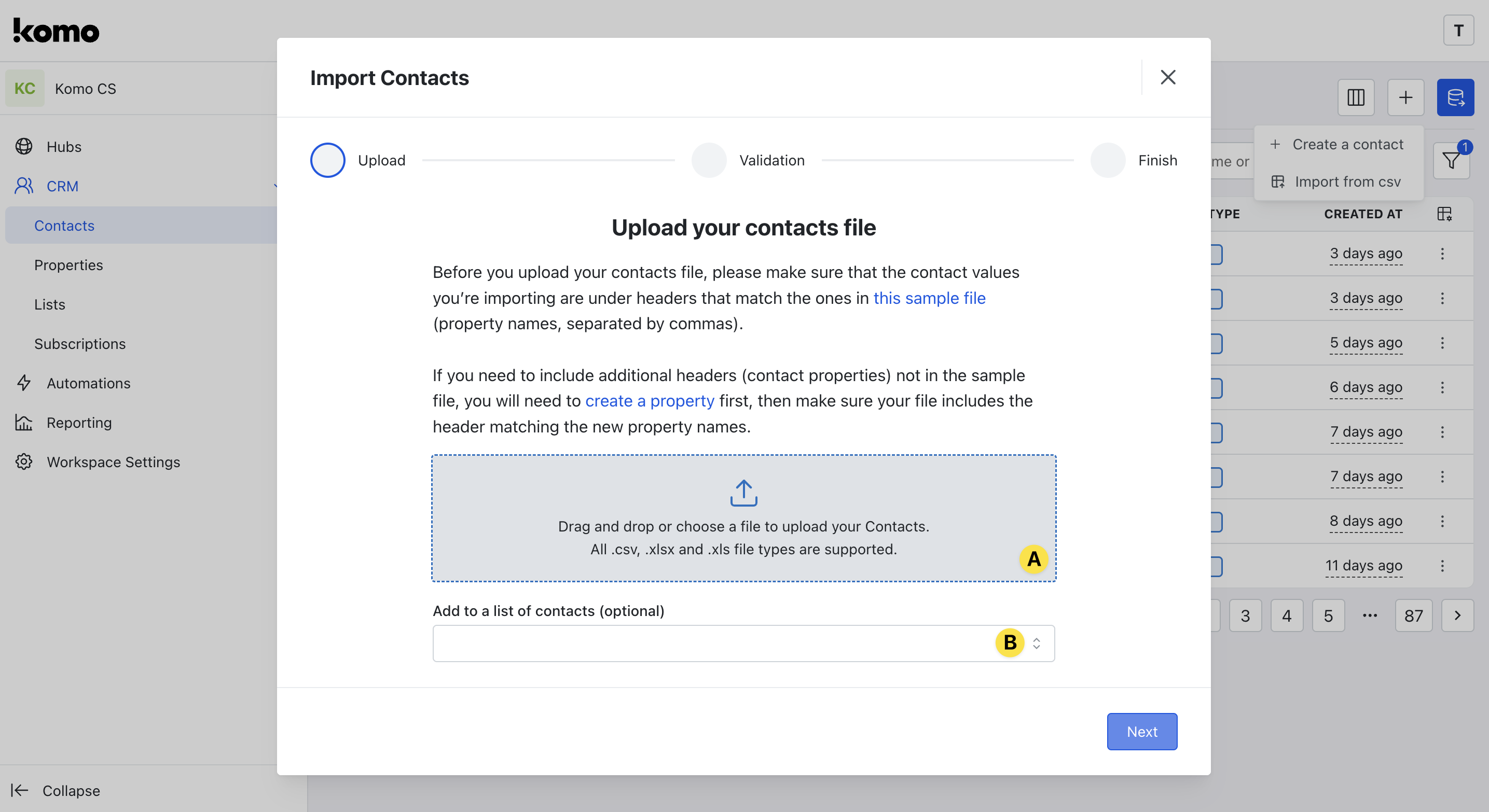This screenshot has height=812, width=1489.
Task: Select Import from csv menu option
Action: click(1347, 181)
